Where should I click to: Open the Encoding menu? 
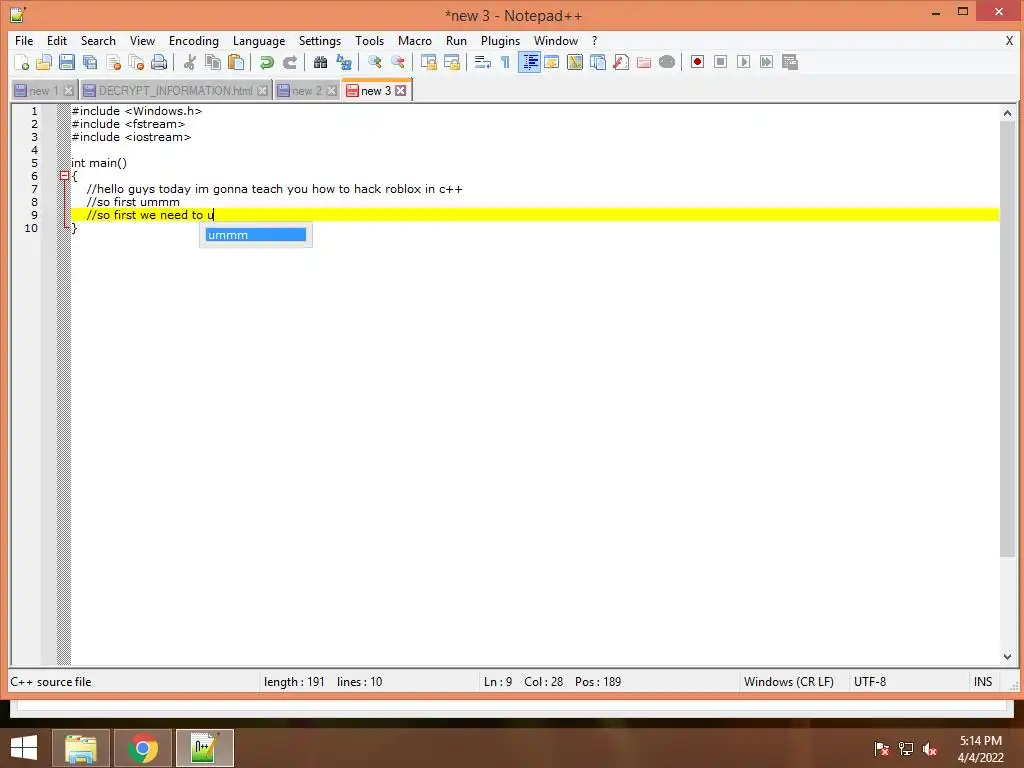pos(194,40)
